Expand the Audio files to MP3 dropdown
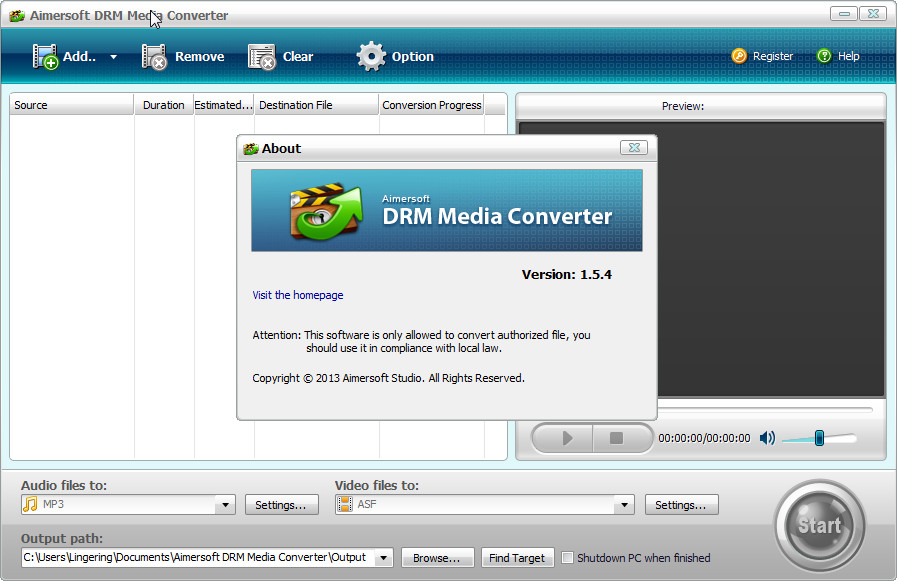The width and height of the screenshot is (897, 581). pyautogui.click(x=225, y=504)
